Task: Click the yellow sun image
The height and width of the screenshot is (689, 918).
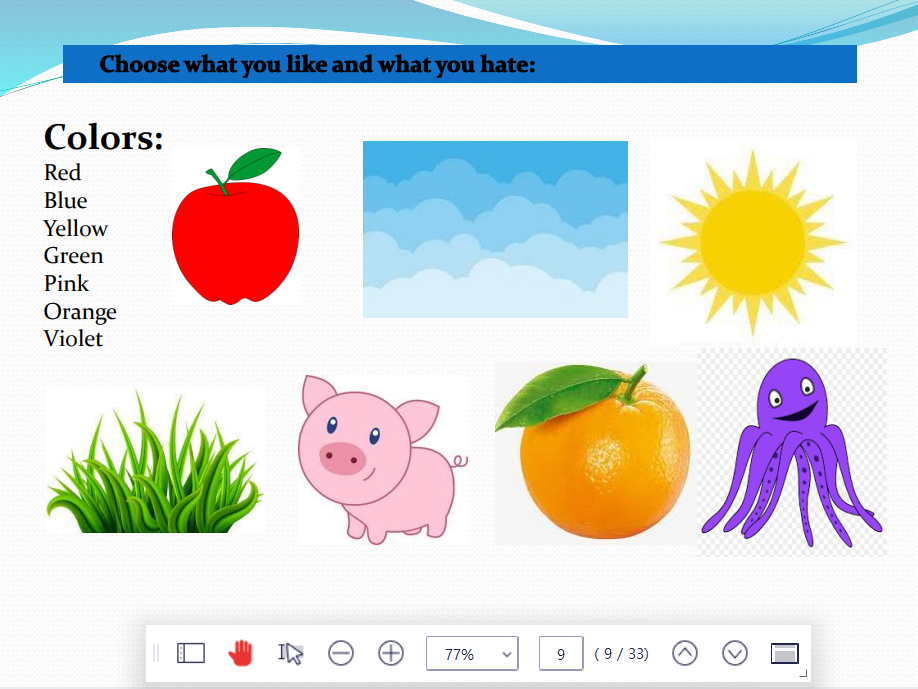Action: coord(752,240)
